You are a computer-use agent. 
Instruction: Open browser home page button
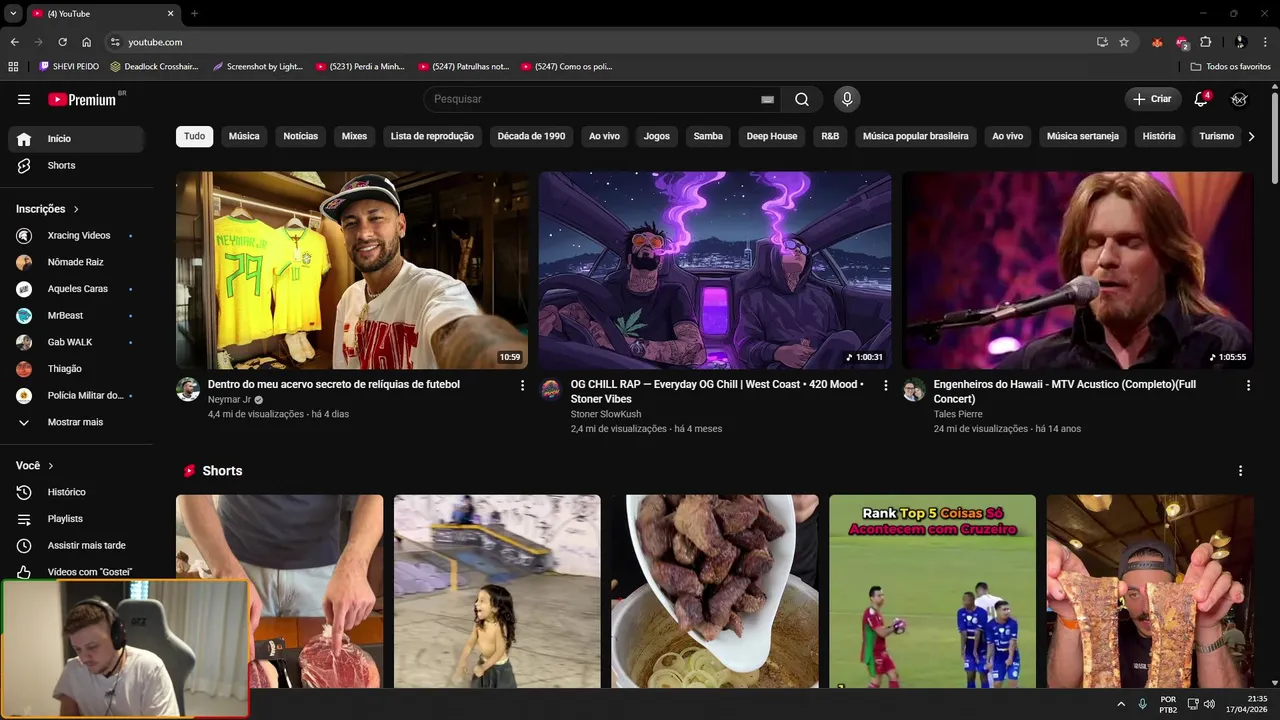87,42
